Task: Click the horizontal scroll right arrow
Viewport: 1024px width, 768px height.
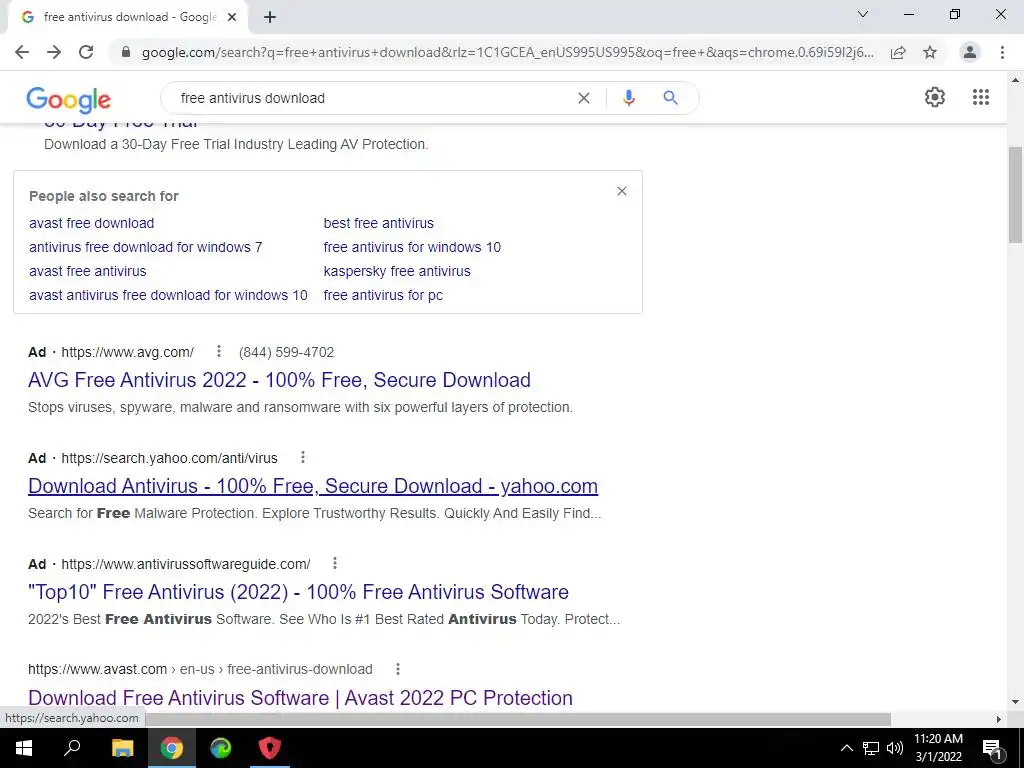Action: pyautogui.click(x=999, y=719)
